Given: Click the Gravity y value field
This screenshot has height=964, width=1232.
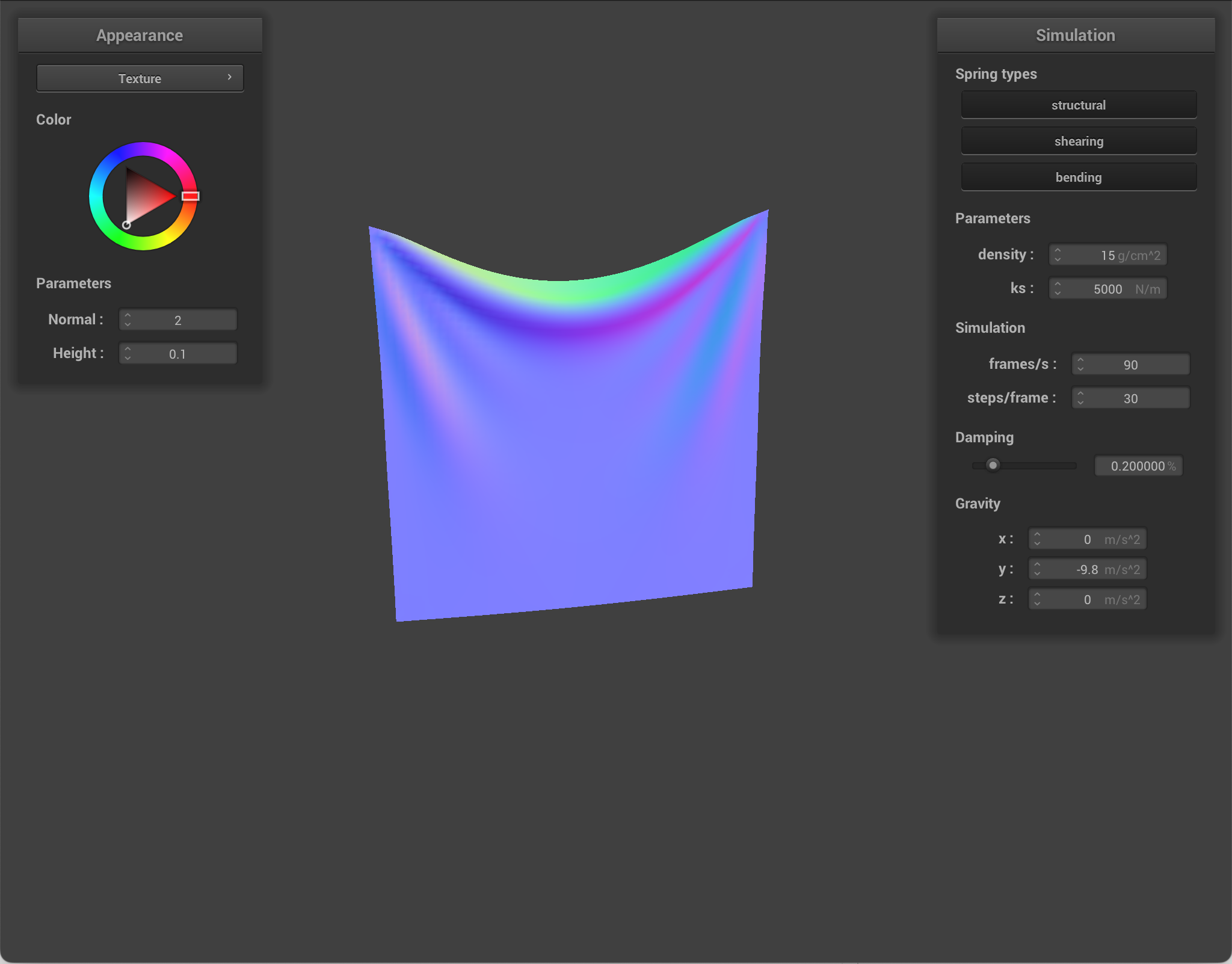Looking at the screenshot, I should pyautogui.click(x=1088, y=569).
